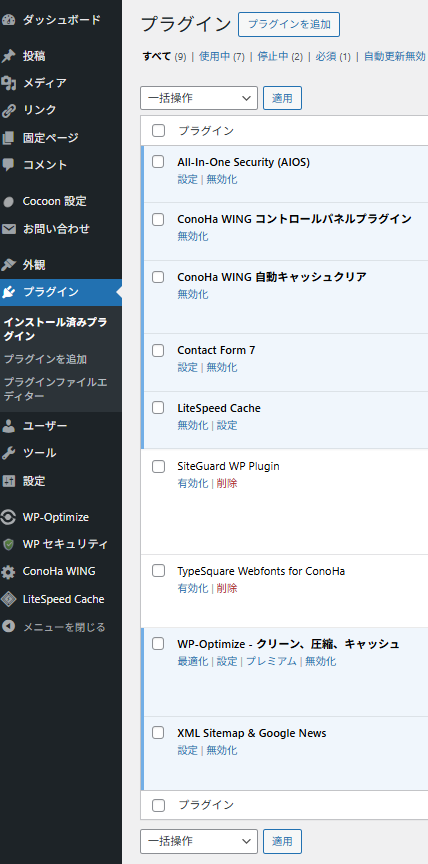
Task: Click the speech bubble icon beside コメント
Action: pyautogui.click(x=8, y=165)
